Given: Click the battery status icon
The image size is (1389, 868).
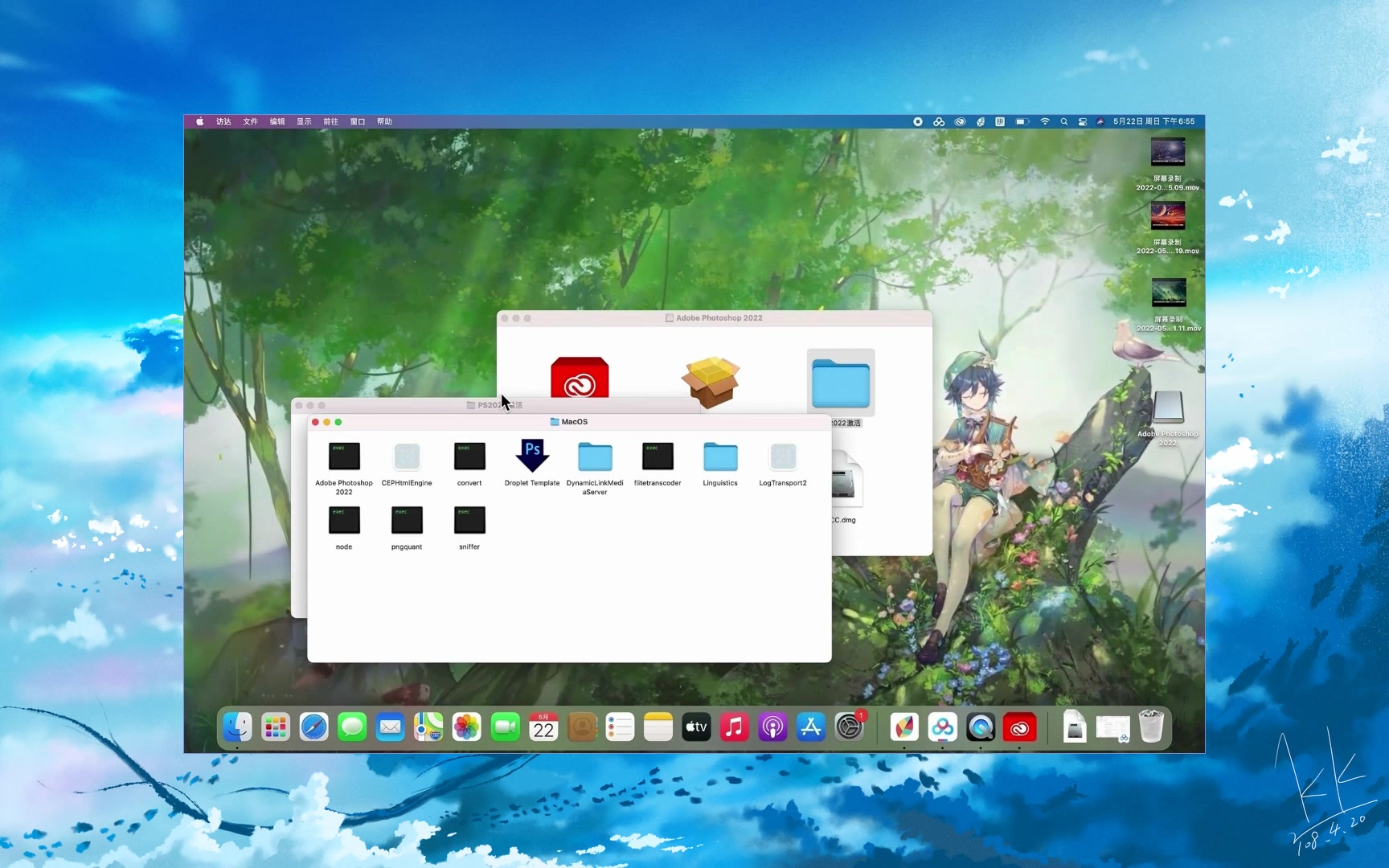Looking at the screenshot, I should 1022,121.
